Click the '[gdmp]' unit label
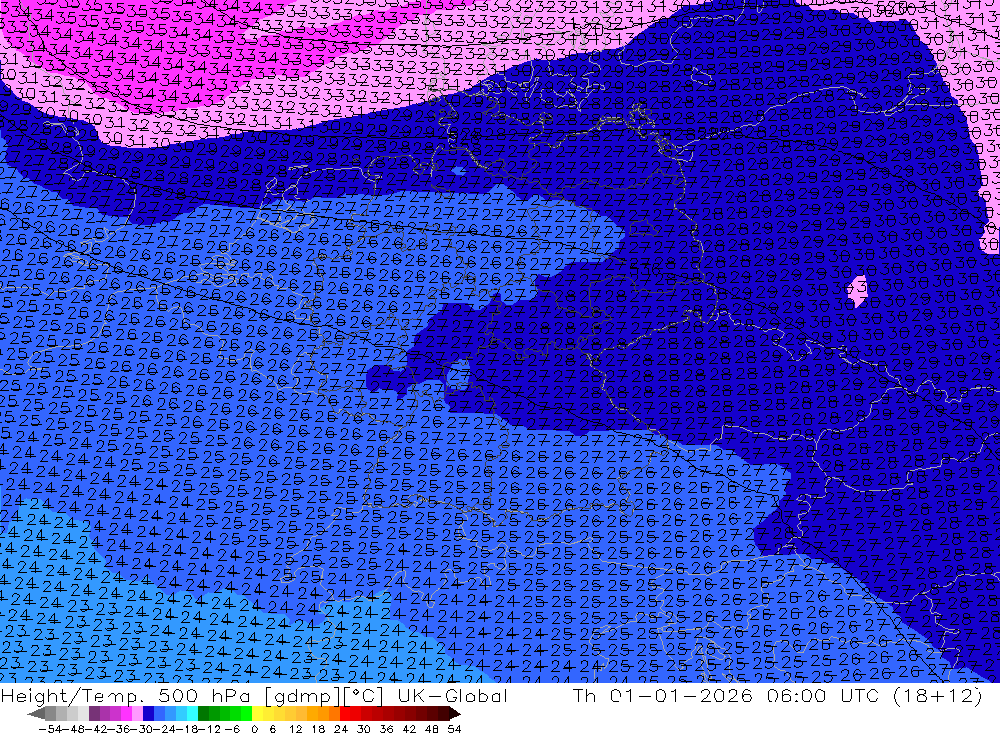This screenshot has width=1000, height=733. [x=302, y=695]
